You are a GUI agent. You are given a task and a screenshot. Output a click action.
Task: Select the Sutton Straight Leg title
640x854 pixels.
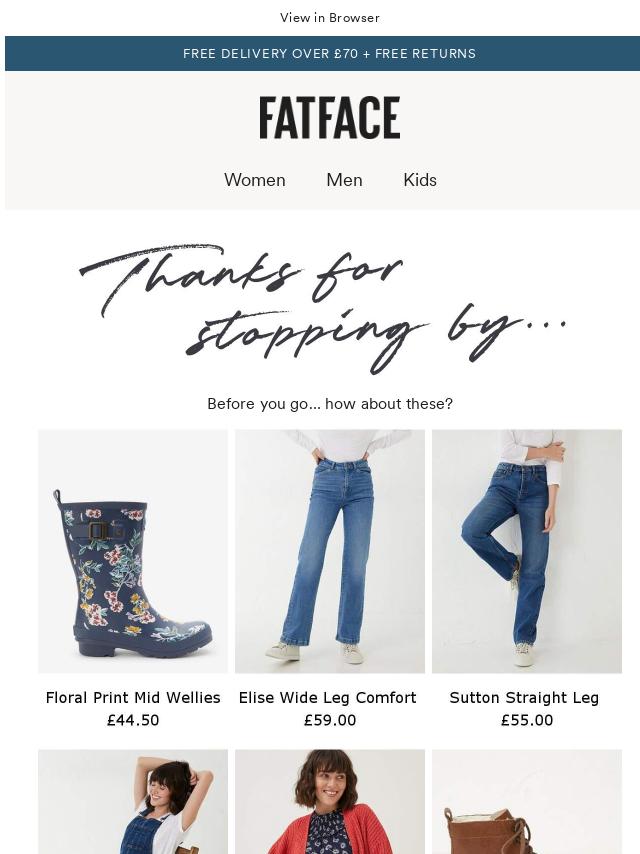524,698
